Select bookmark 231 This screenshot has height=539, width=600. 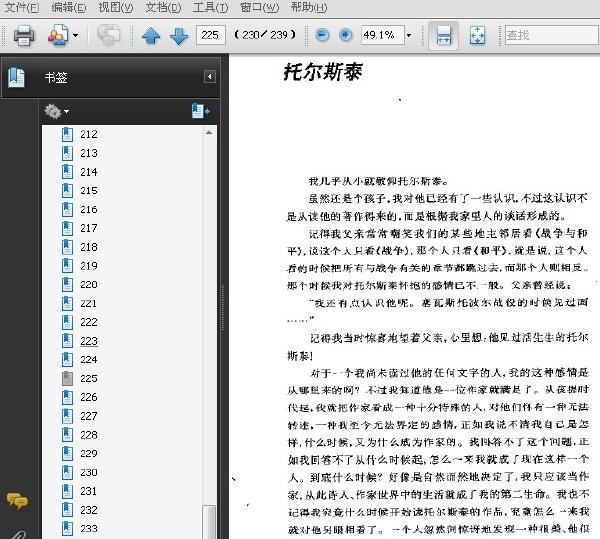pyautogui.click(x=89, y=491)
